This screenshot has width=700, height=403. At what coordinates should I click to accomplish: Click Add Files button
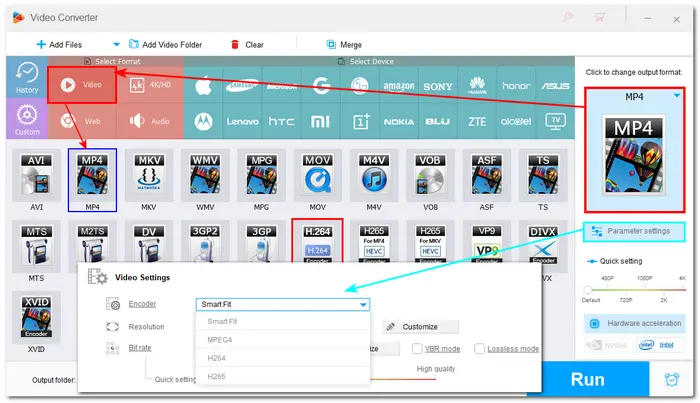(59, 45)
